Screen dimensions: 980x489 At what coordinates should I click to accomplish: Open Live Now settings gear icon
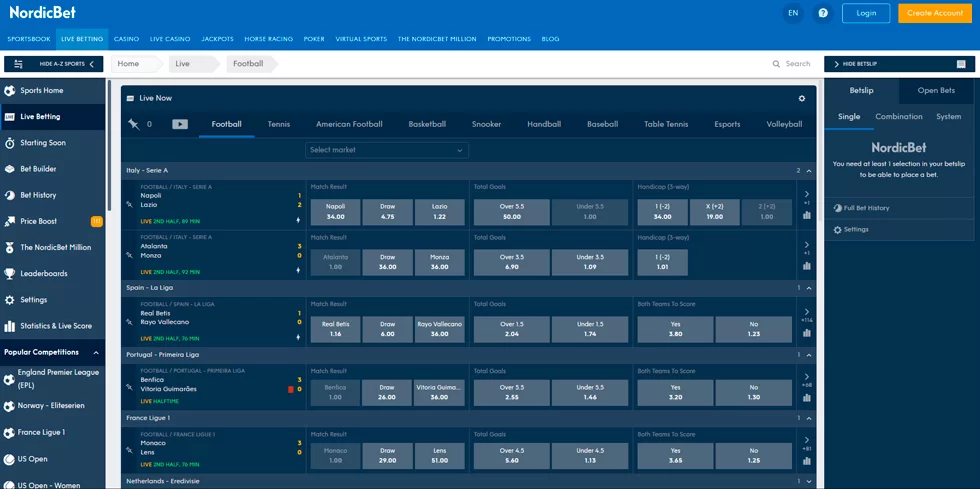(x=802, y=98)
